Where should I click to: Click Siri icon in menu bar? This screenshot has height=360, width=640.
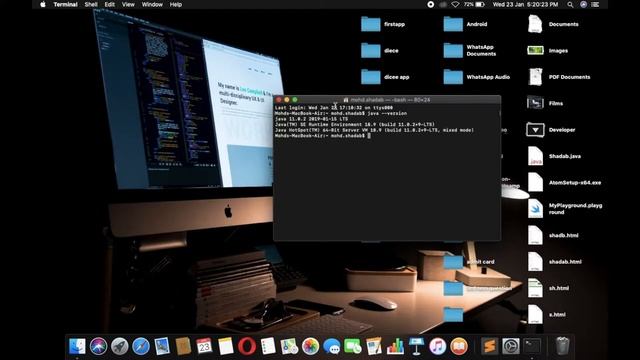click(x=584, y=4)
